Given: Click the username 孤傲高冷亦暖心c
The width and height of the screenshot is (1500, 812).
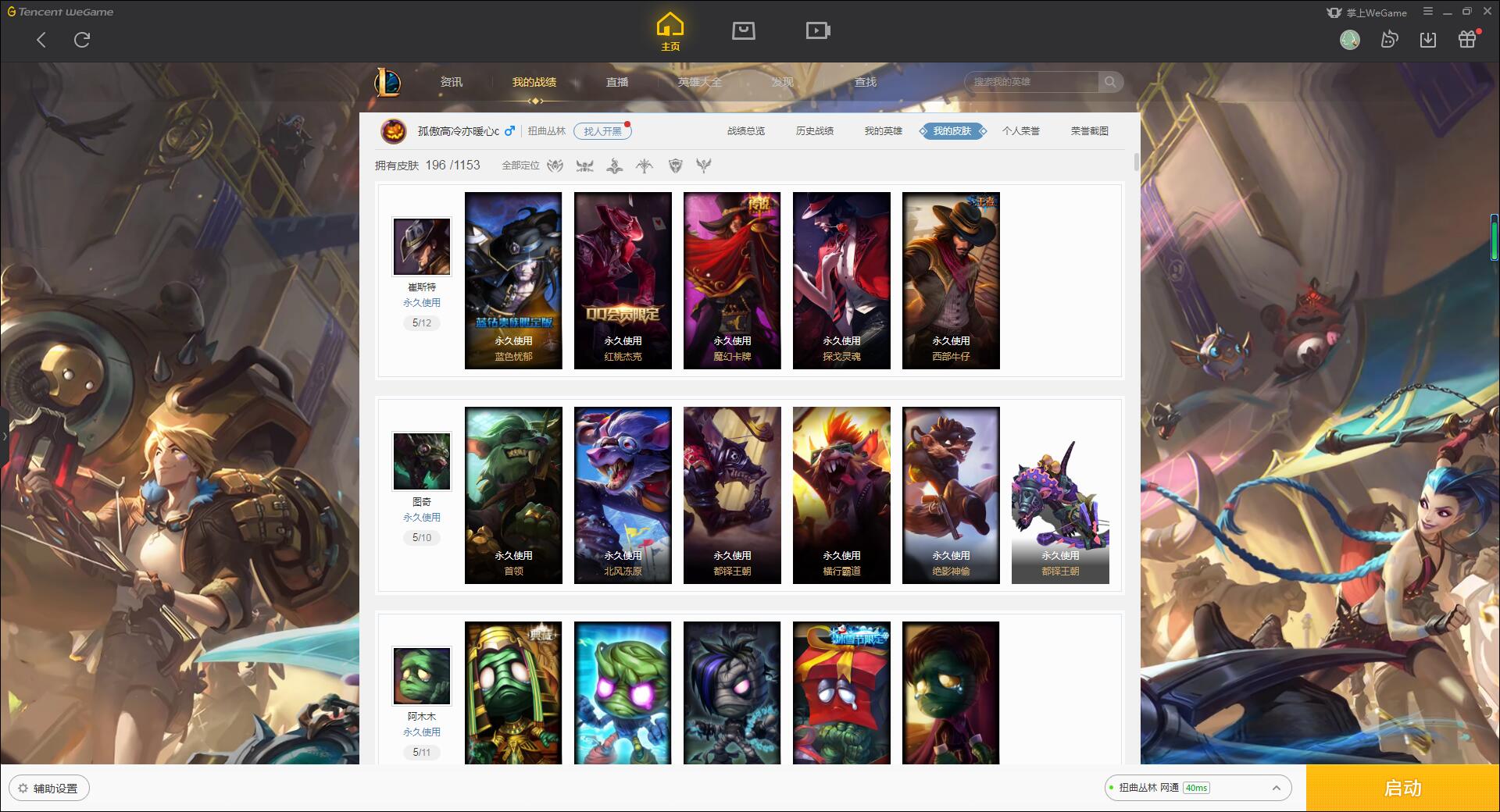Looking at the screenshot, I should 459,131.
